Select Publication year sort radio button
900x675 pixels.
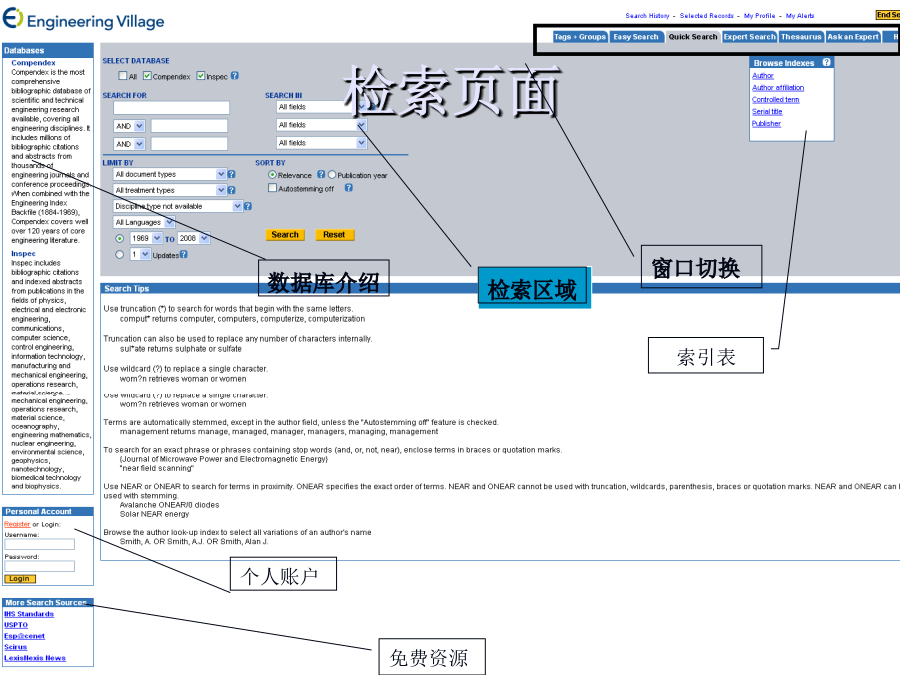pyautogui.click(x=332, y=174)
